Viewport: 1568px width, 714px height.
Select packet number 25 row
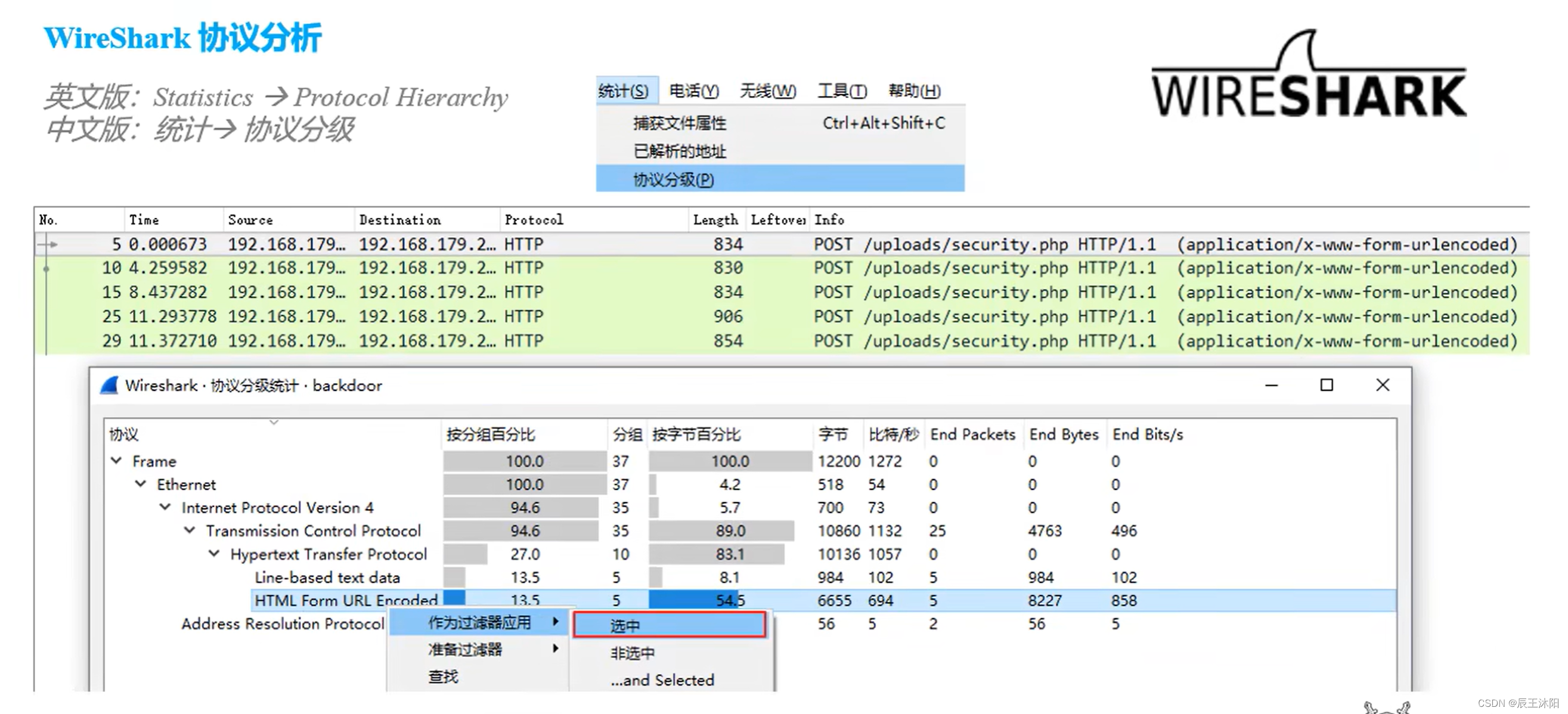point(782,316)
